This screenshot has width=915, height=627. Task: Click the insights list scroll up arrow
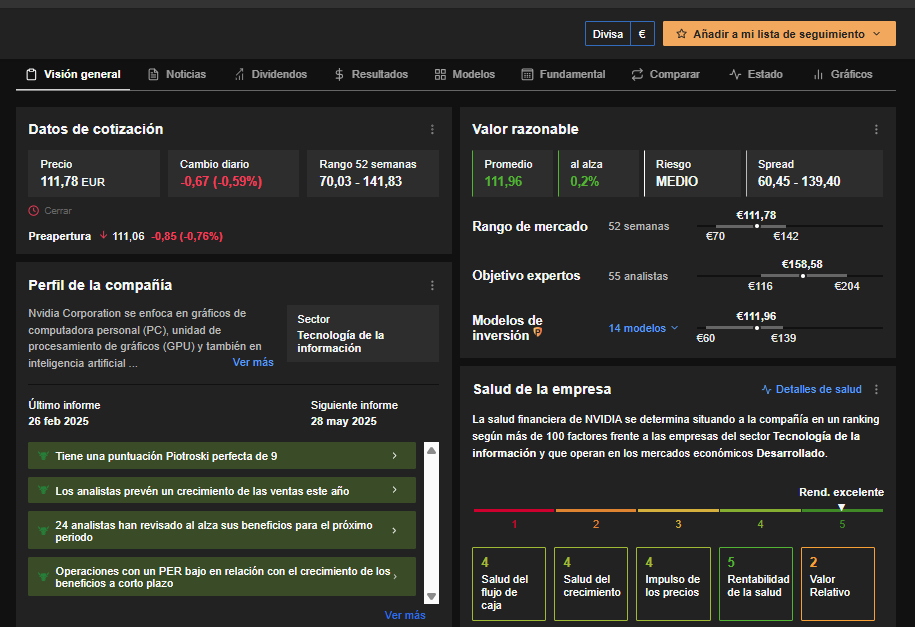click(432, 450)
